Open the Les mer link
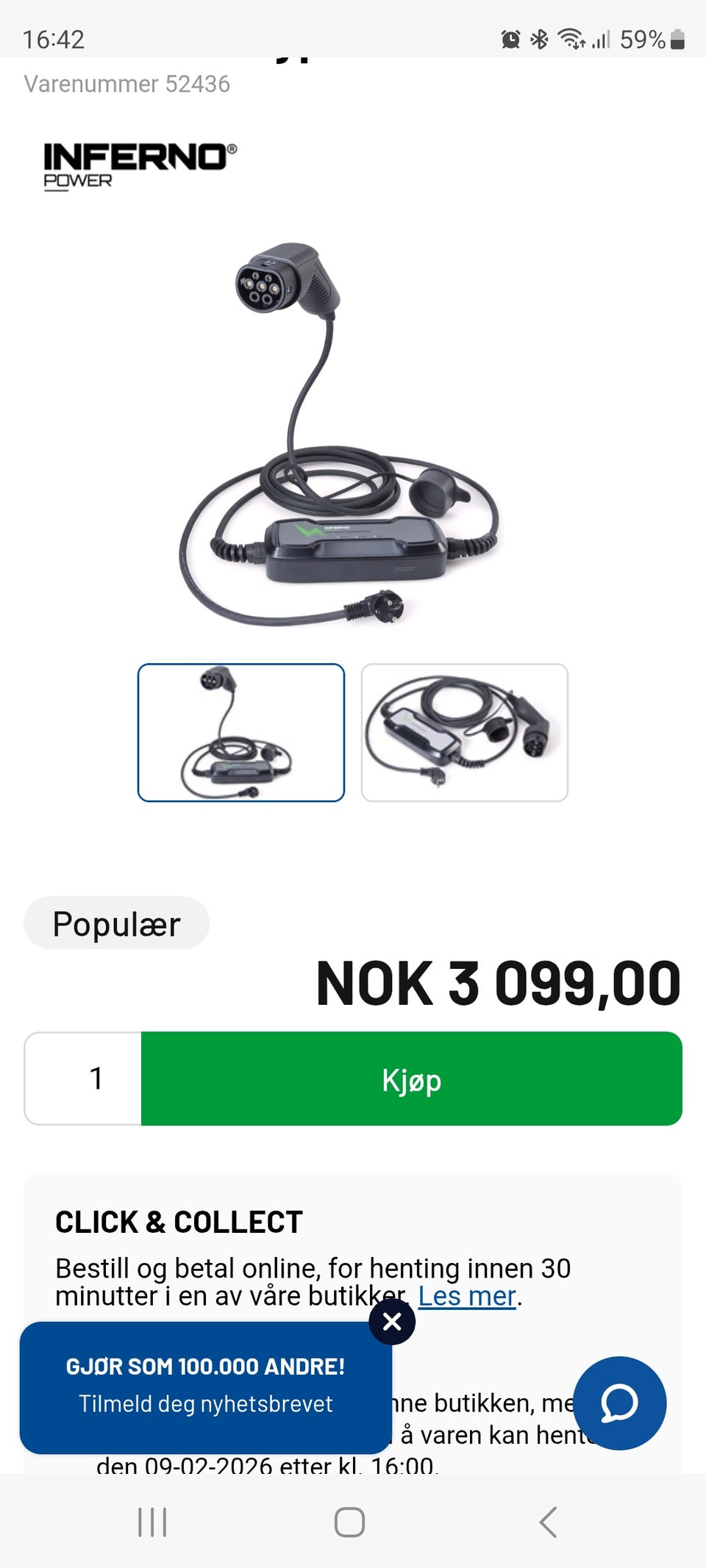The width and height of the screenshot is (706, 1568). tap(467, 1296)
